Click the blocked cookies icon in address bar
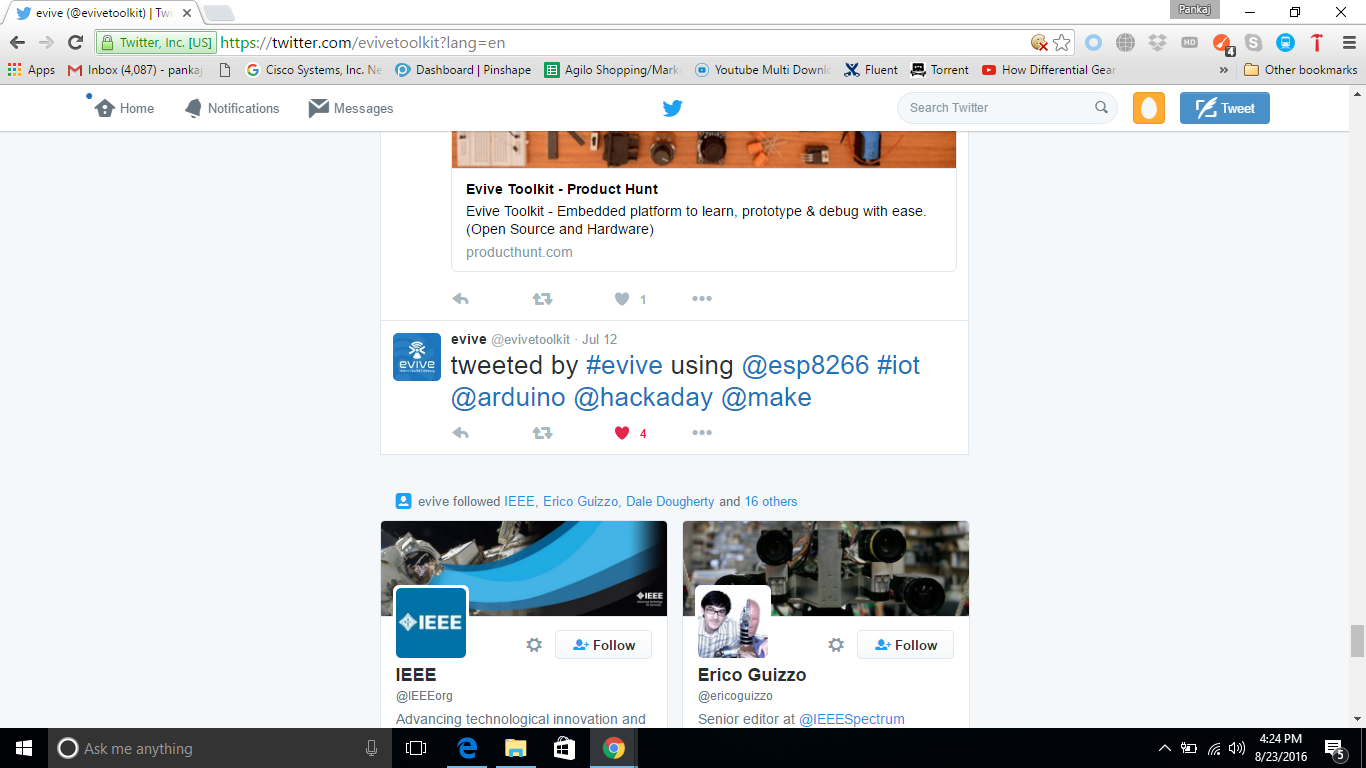The image size is (1366, 768). (1040, 43)
